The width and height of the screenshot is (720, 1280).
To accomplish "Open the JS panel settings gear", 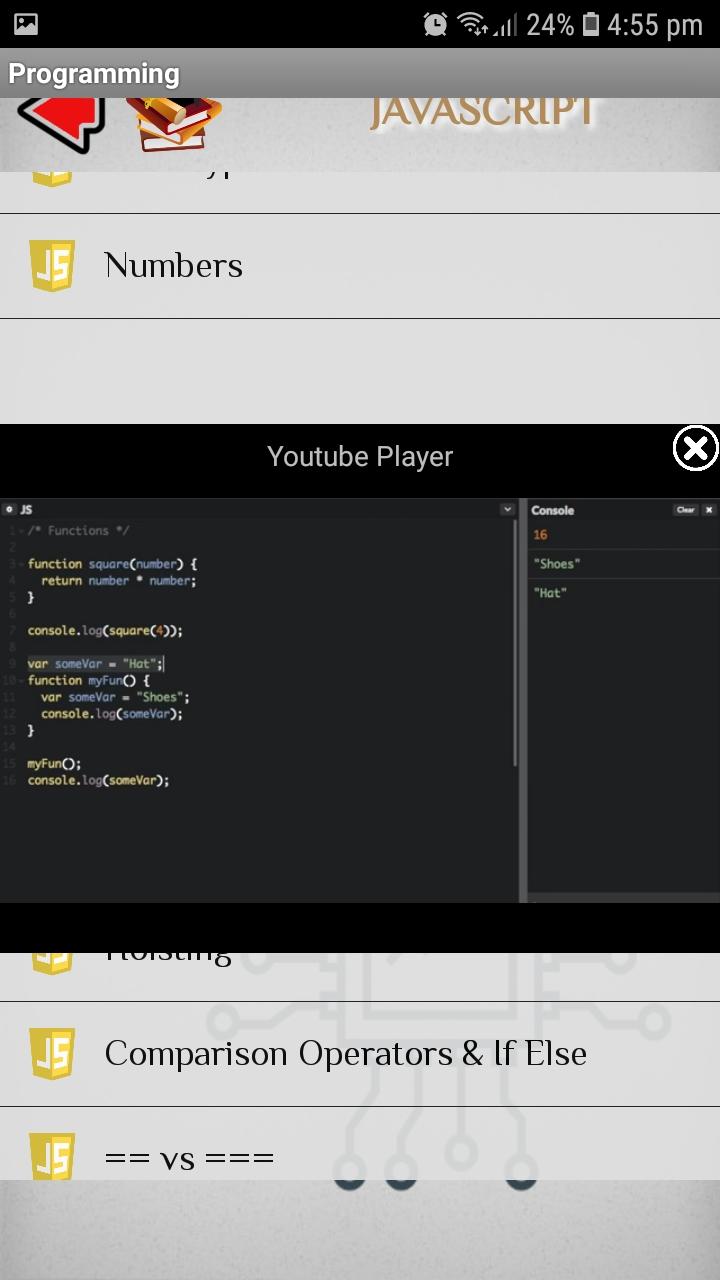I will [x=10, y=510].
